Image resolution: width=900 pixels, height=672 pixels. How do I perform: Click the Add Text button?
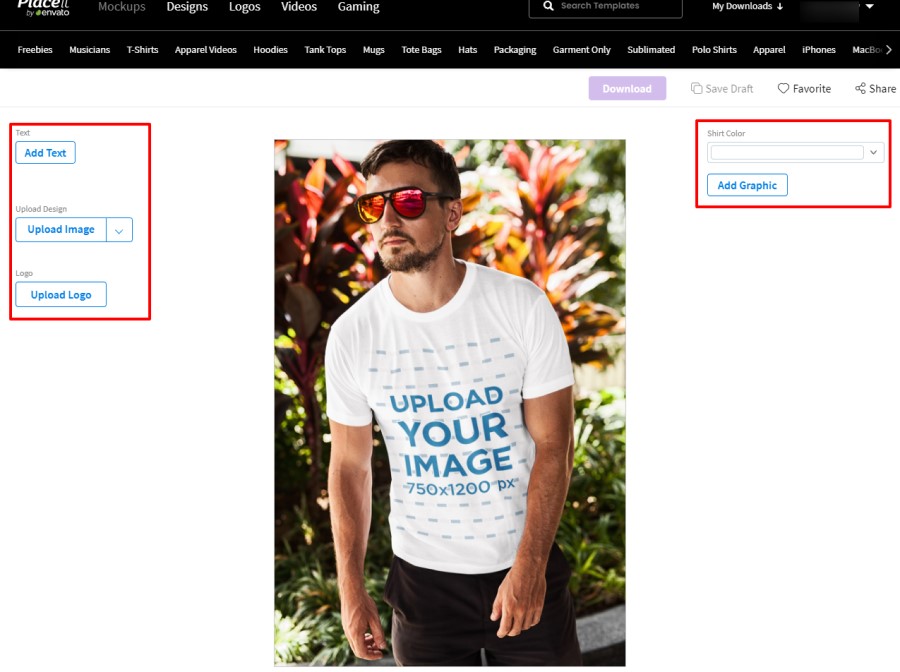click(x=45, y=153)
